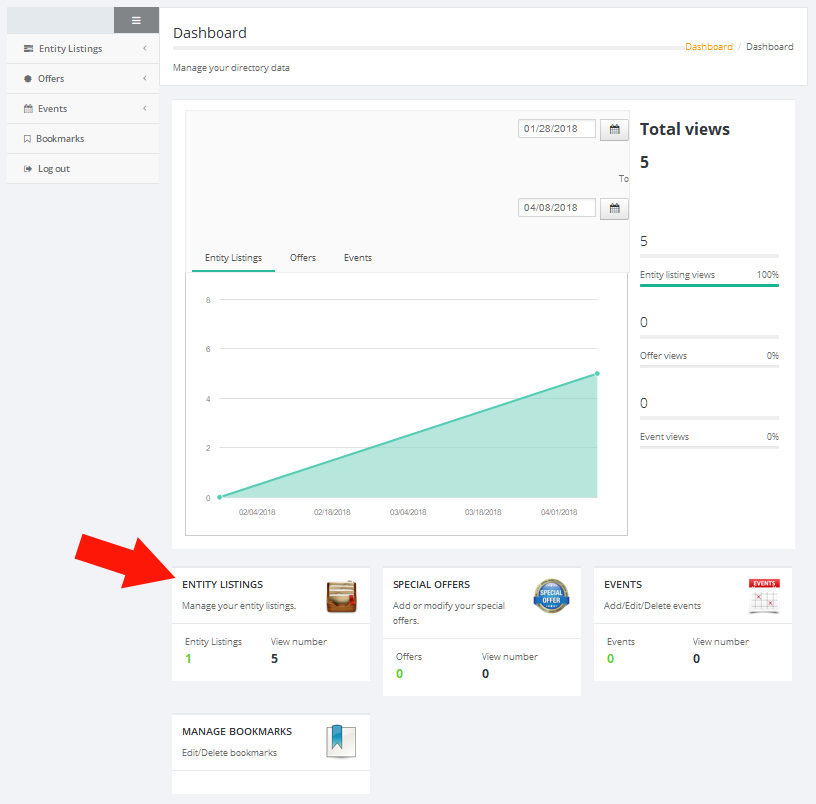Click the Manage your entity listings description
This screenshot has height=804, width=816.
point(239,606)
